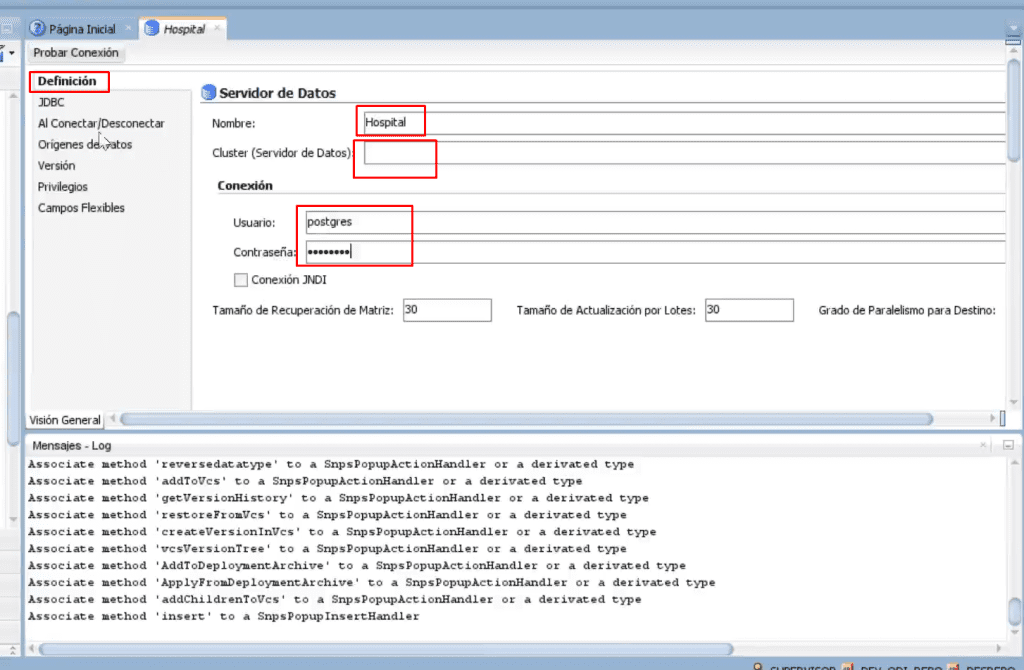The image size is (1024, 670).
Task: Open the toolbar dropdown arrow at left
Action: click(12, 52)
